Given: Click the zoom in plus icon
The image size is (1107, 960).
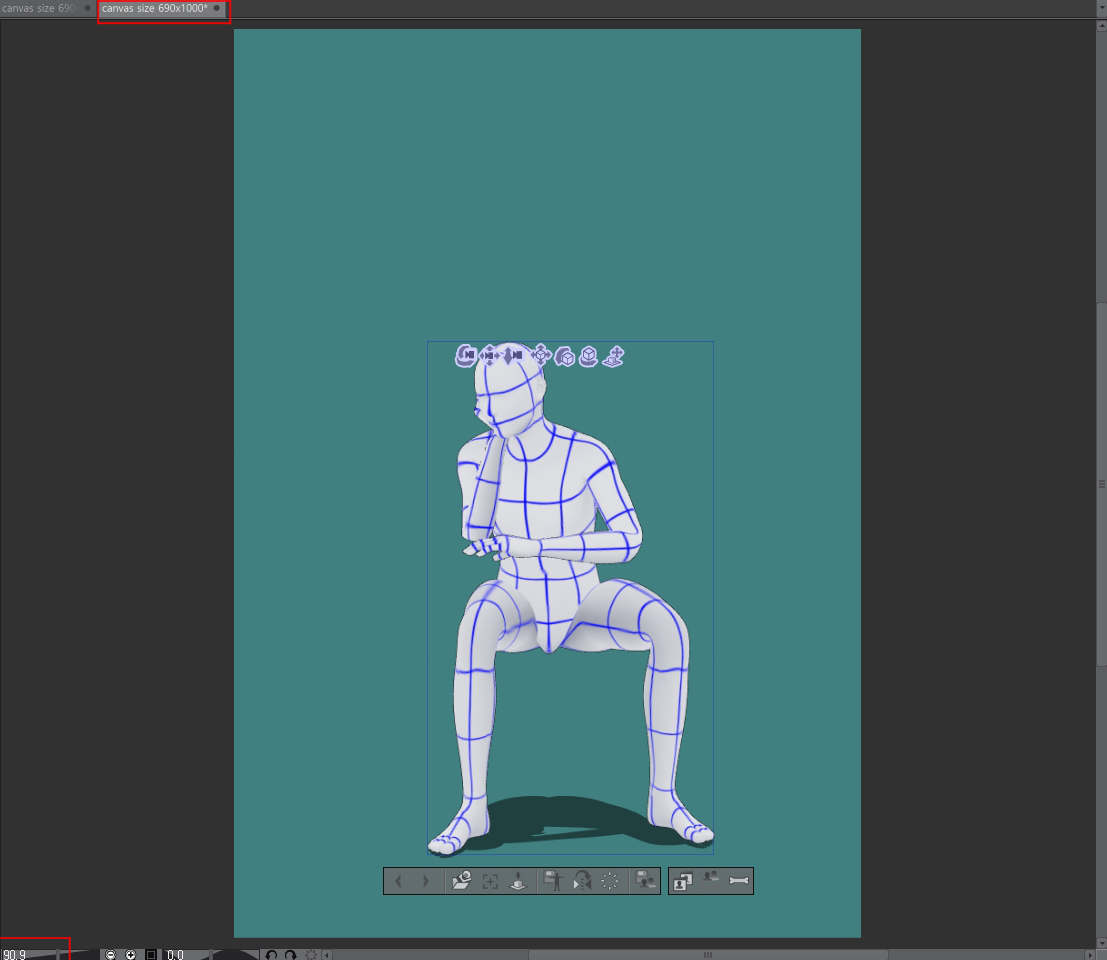Looking at the screenshot, I should pyautogui.click(x=130, y=954).
